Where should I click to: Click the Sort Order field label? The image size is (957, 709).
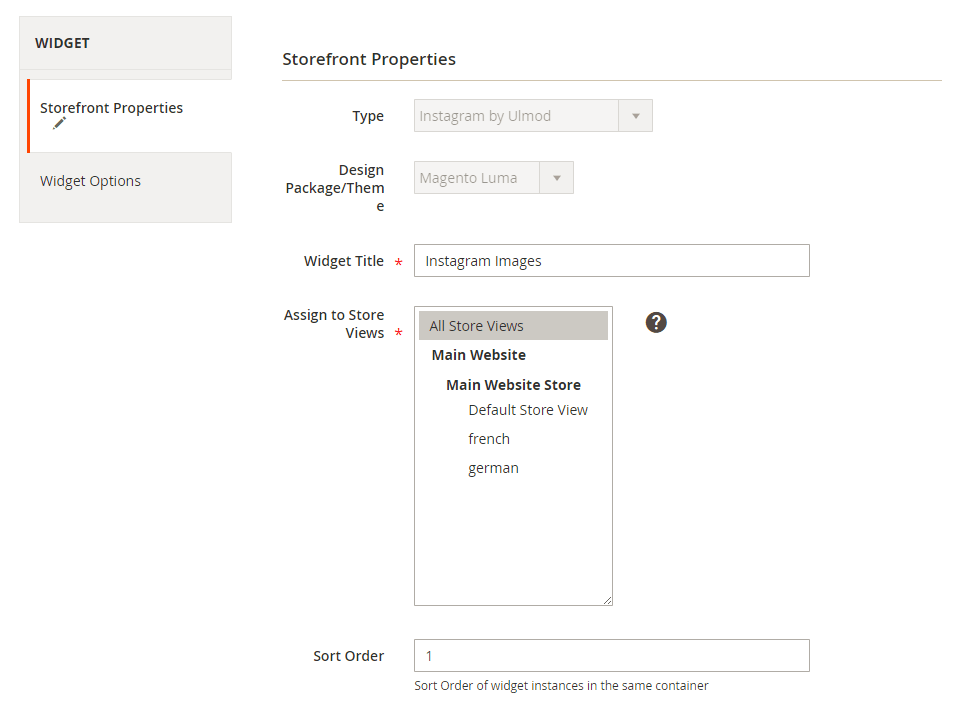348,656
